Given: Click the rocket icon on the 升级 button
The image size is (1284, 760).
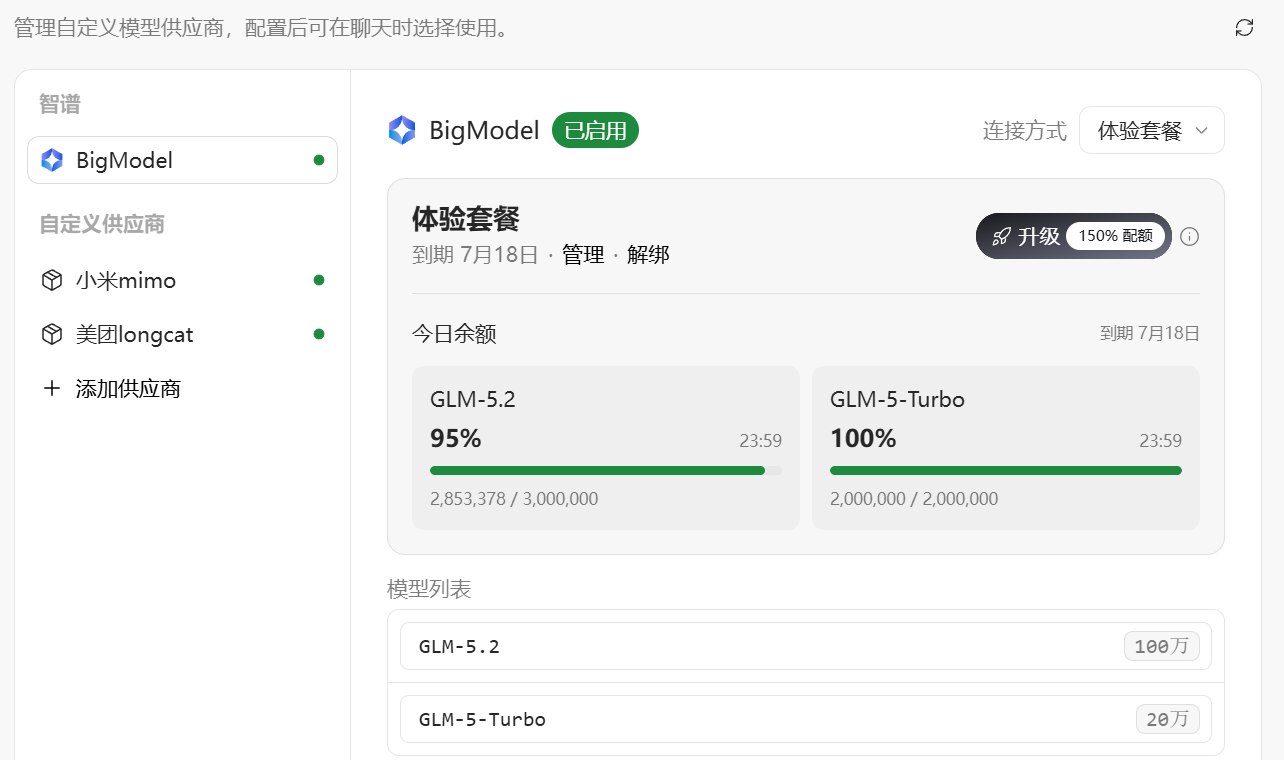Looking at the screenshot, I should [x=1001, y=237].
